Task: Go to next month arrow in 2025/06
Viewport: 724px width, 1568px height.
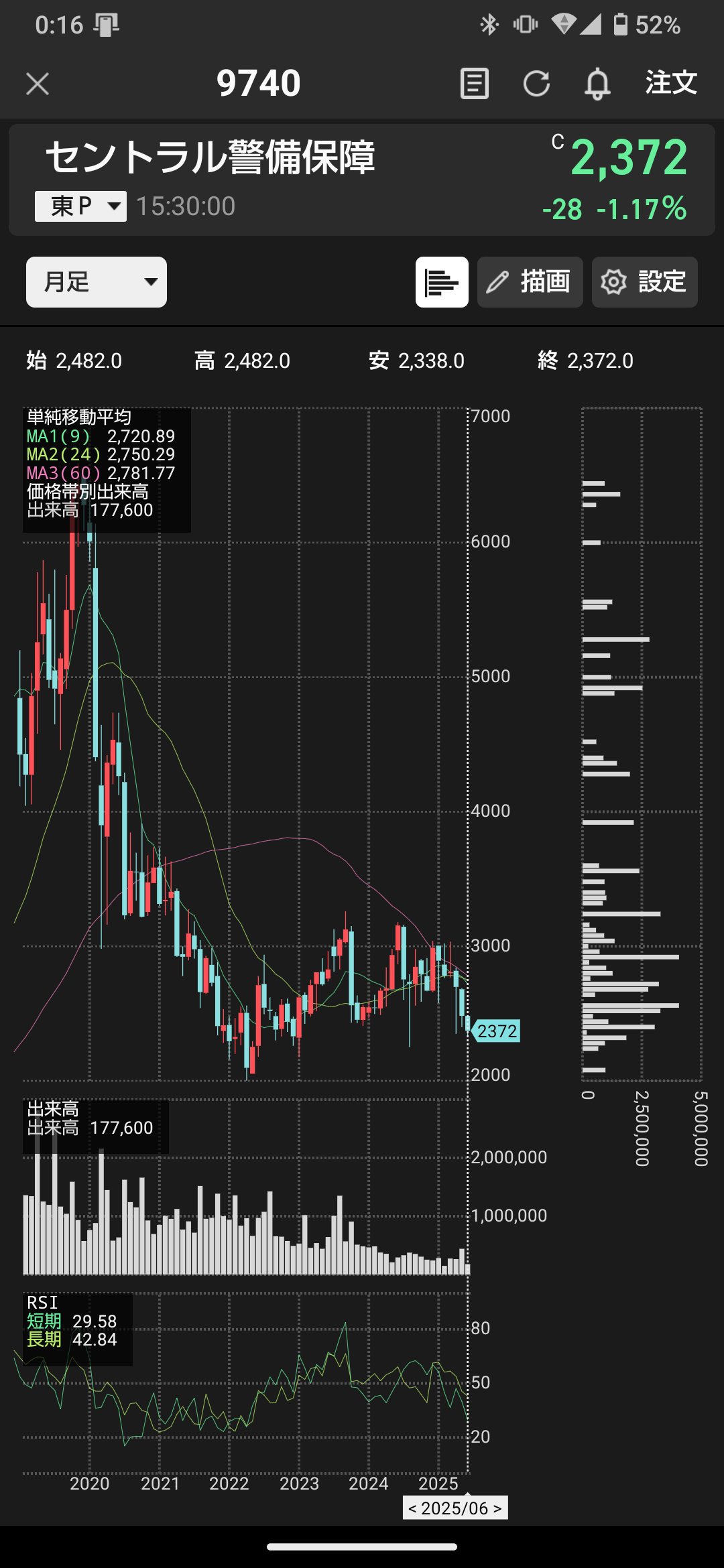Action: [497, 1508]
